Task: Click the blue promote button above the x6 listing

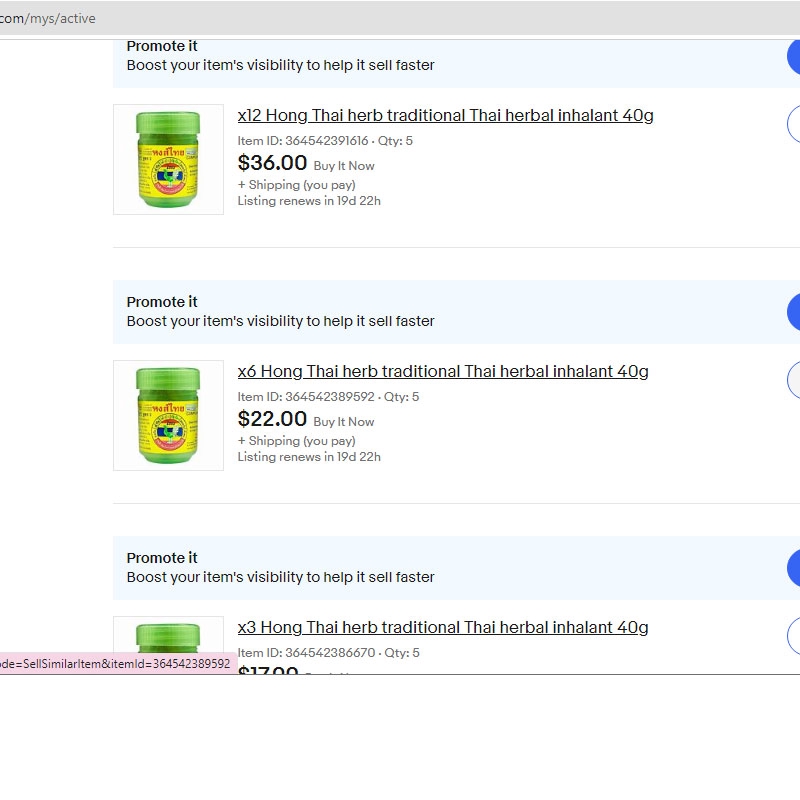Action: coord(794,312)
